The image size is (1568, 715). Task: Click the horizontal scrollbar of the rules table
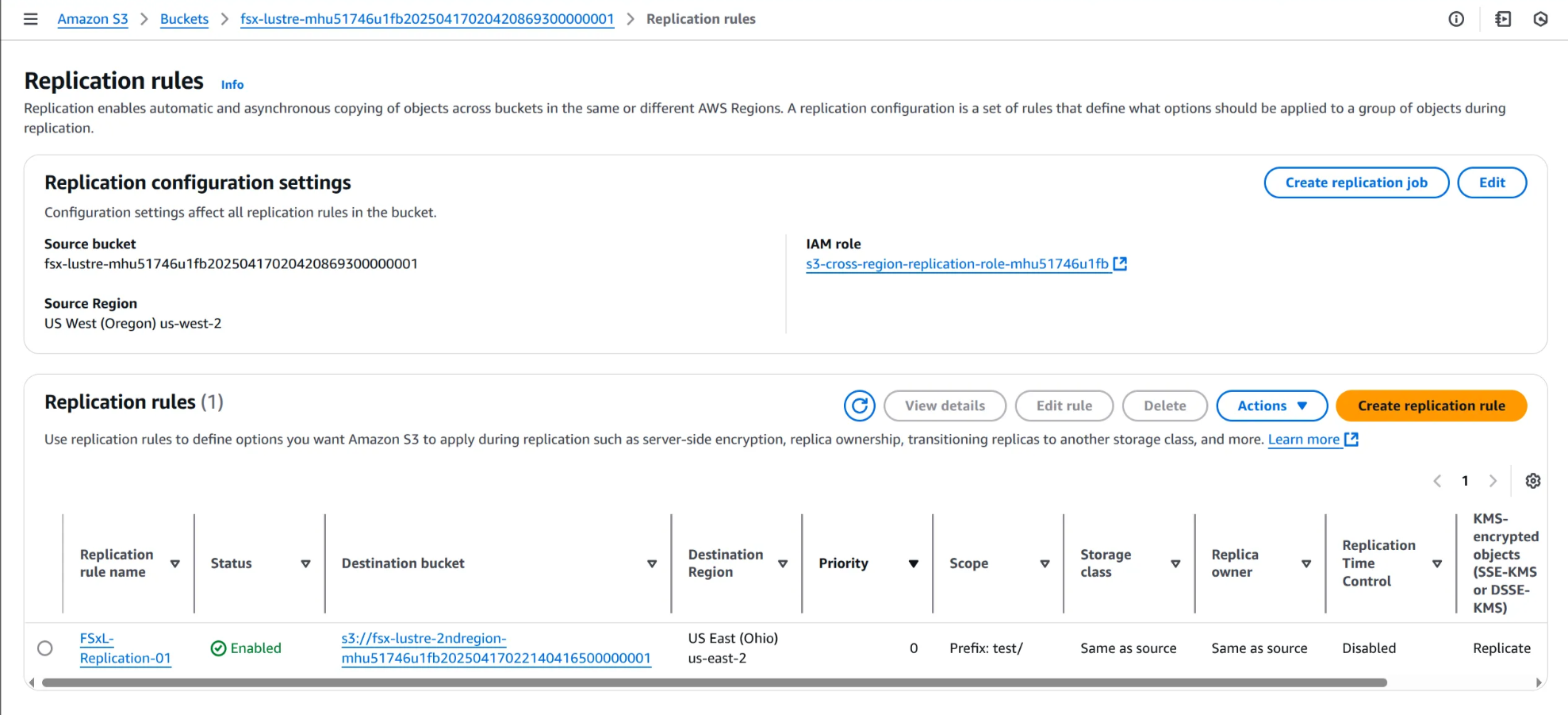[714, 682]
